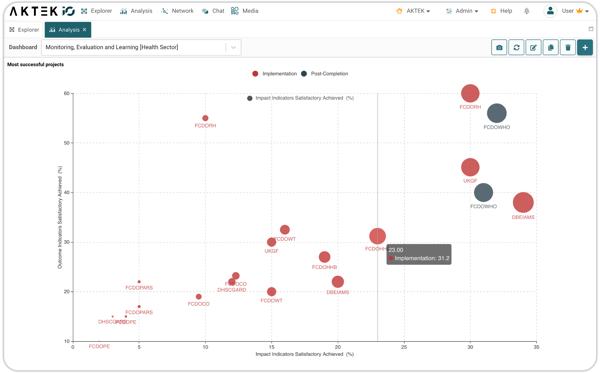Screen dimensions: 600x373
Task: Open the Chat section
Action: tap(213, 11)
